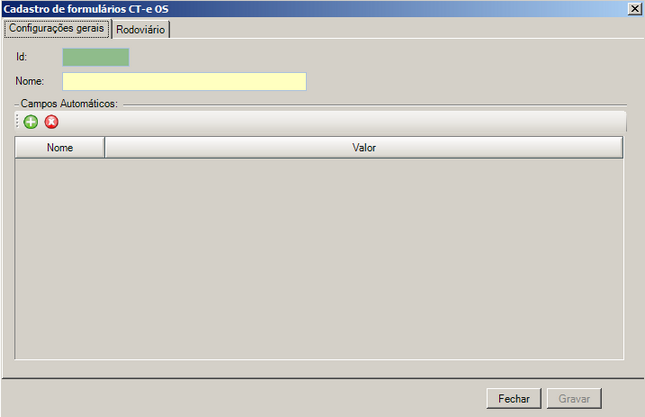Click empty bottom panel left of the Fechar button
Screen dimensions: 645x417
243,398
